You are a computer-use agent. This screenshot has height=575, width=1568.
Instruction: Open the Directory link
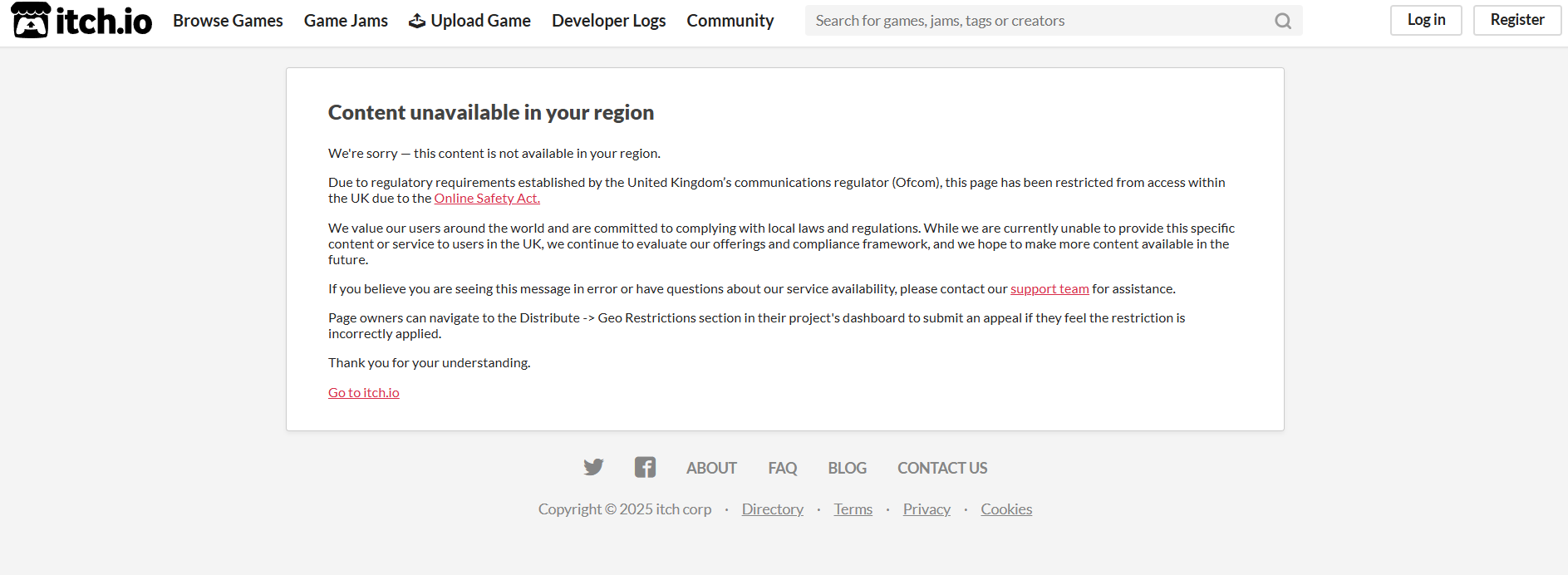773,509
